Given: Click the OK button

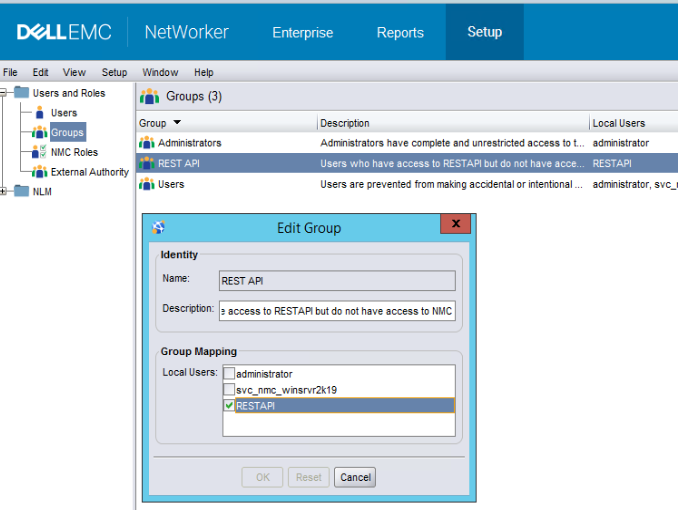Looking at the screenshot, I should point(262,477).
